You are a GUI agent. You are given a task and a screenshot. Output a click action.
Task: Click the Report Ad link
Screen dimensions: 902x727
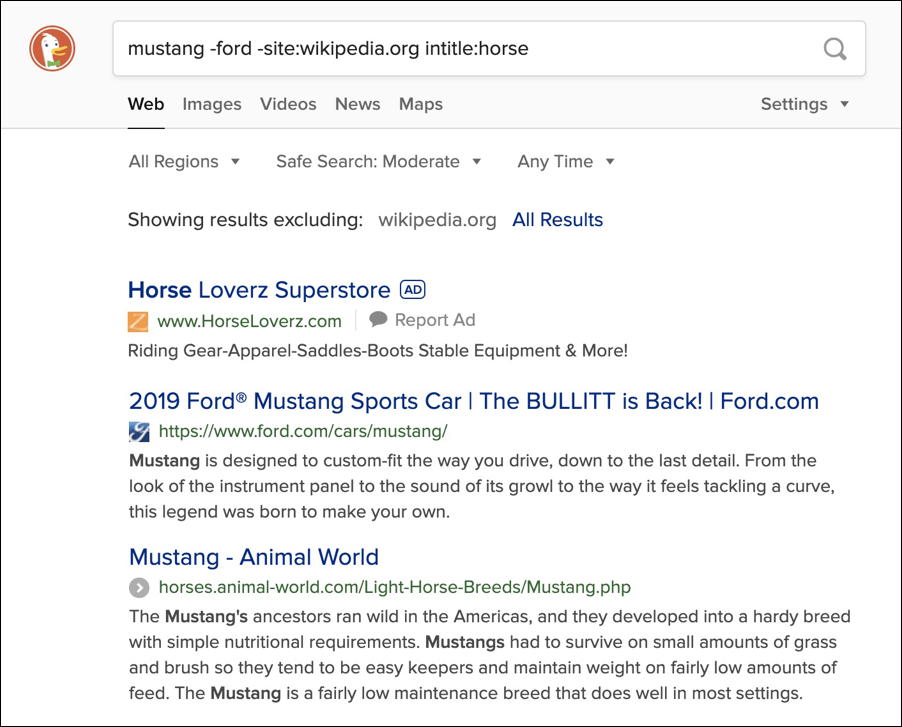[435, 320]
